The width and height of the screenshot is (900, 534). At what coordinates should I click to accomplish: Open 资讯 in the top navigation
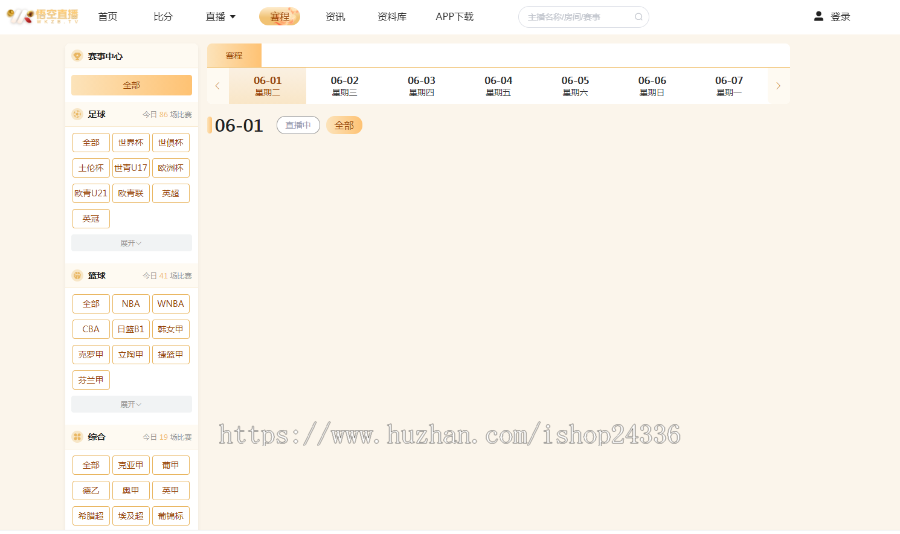335,17
